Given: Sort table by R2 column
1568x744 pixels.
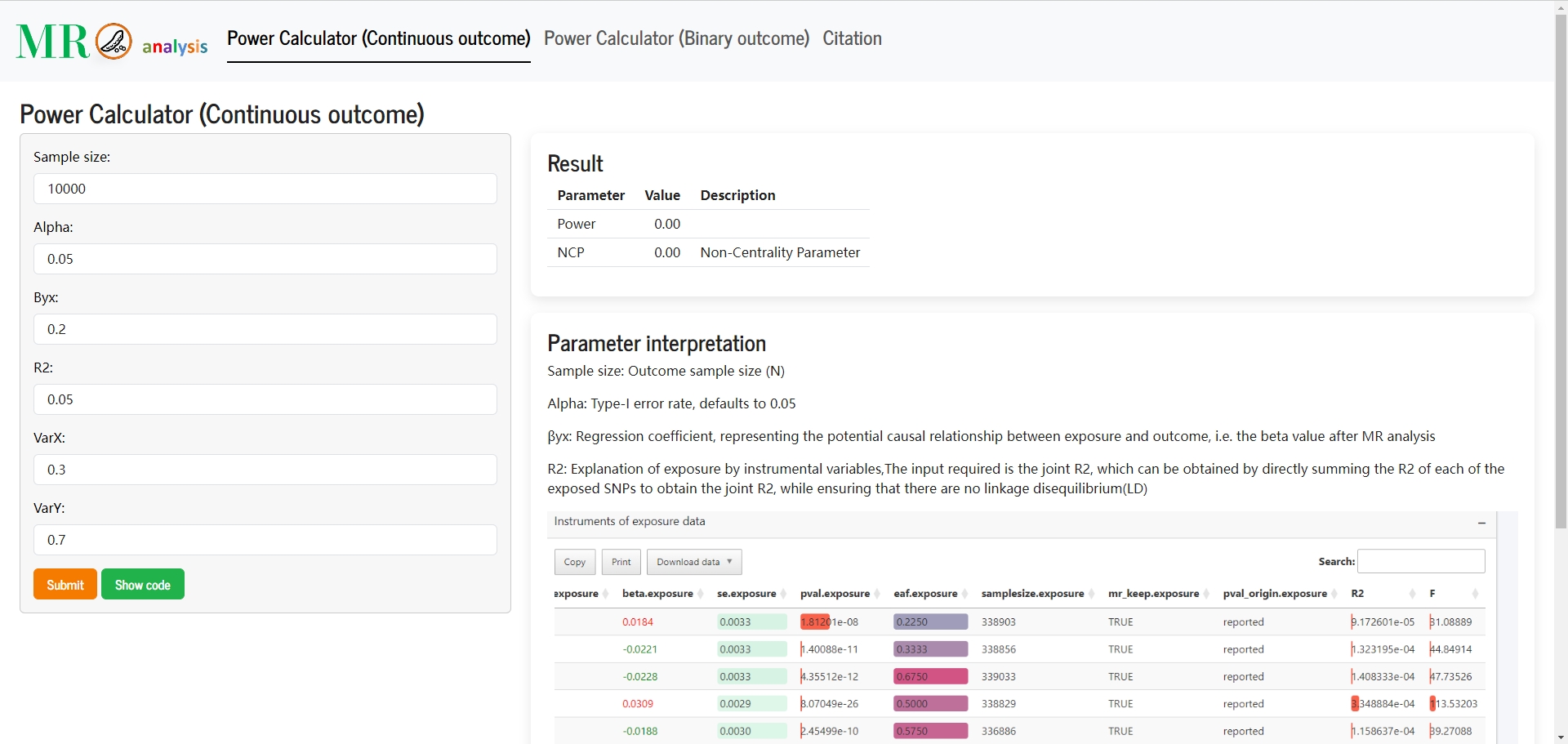Looking at the screenshot, I should click(1383, 594).
